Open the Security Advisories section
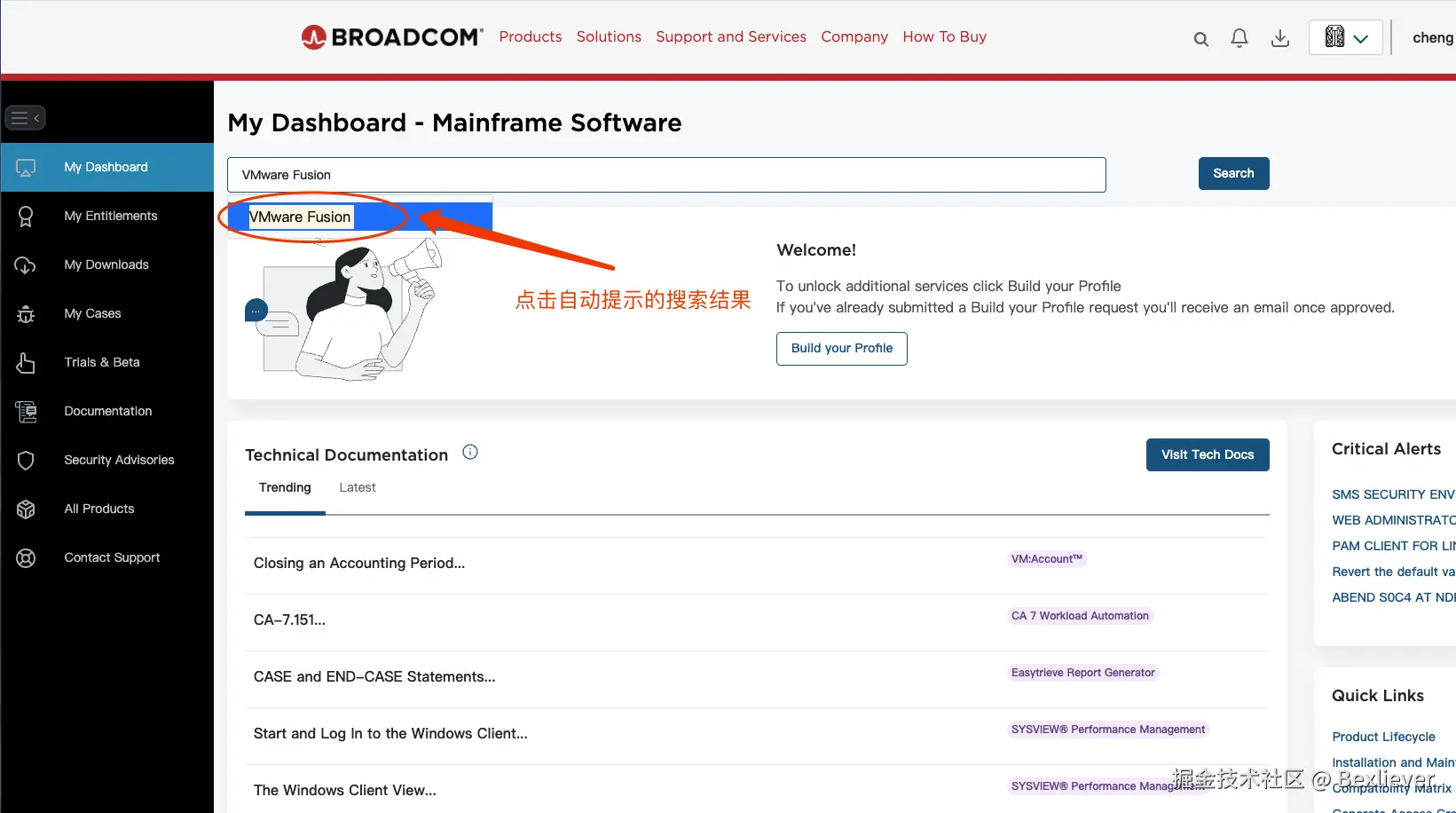Viewport: 1456px width, 813px height. [119, 459]
